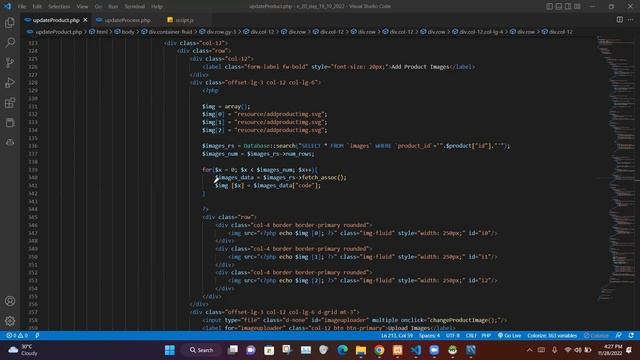Click line number 336 in the gutter

33,146
